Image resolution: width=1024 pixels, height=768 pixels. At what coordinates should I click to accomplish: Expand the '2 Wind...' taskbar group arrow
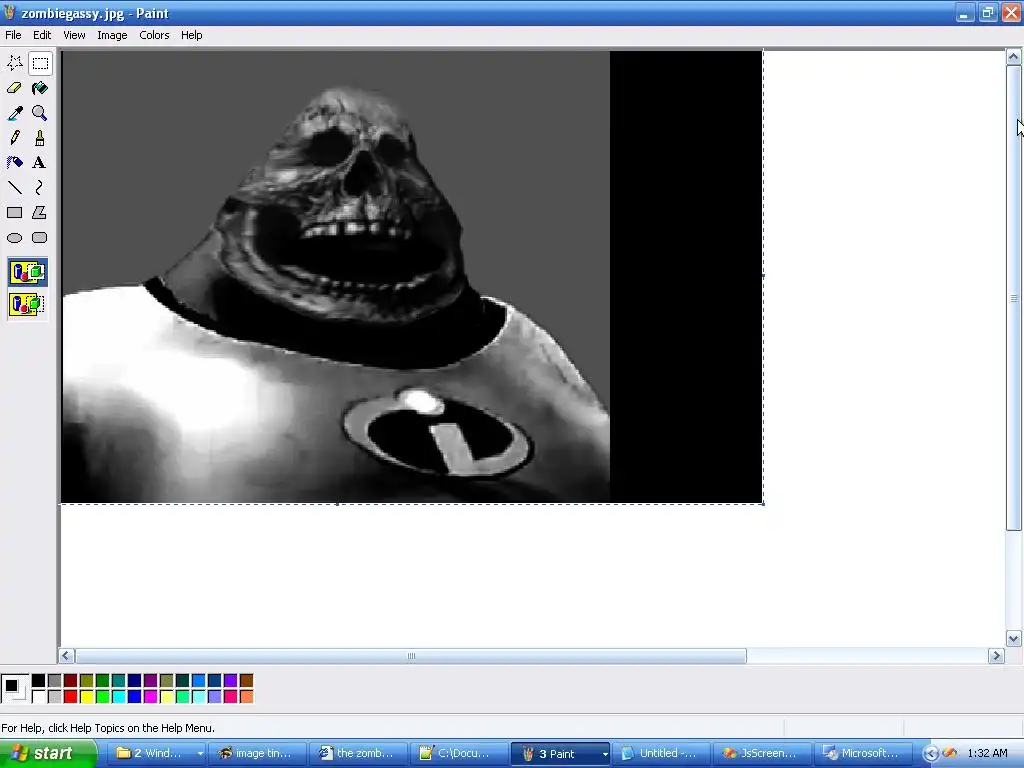click(200, 754)
